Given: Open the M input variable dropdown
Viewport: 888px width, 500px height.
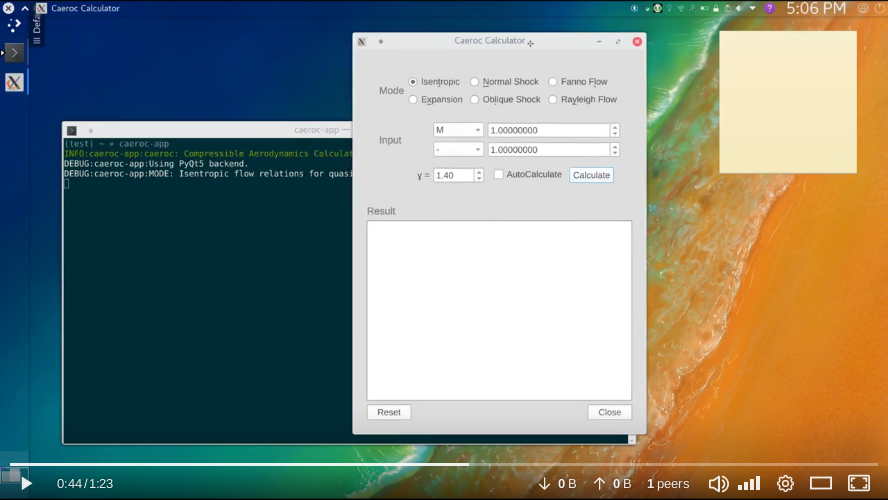Looking at the screenshot, I should (x=458, y=130).
